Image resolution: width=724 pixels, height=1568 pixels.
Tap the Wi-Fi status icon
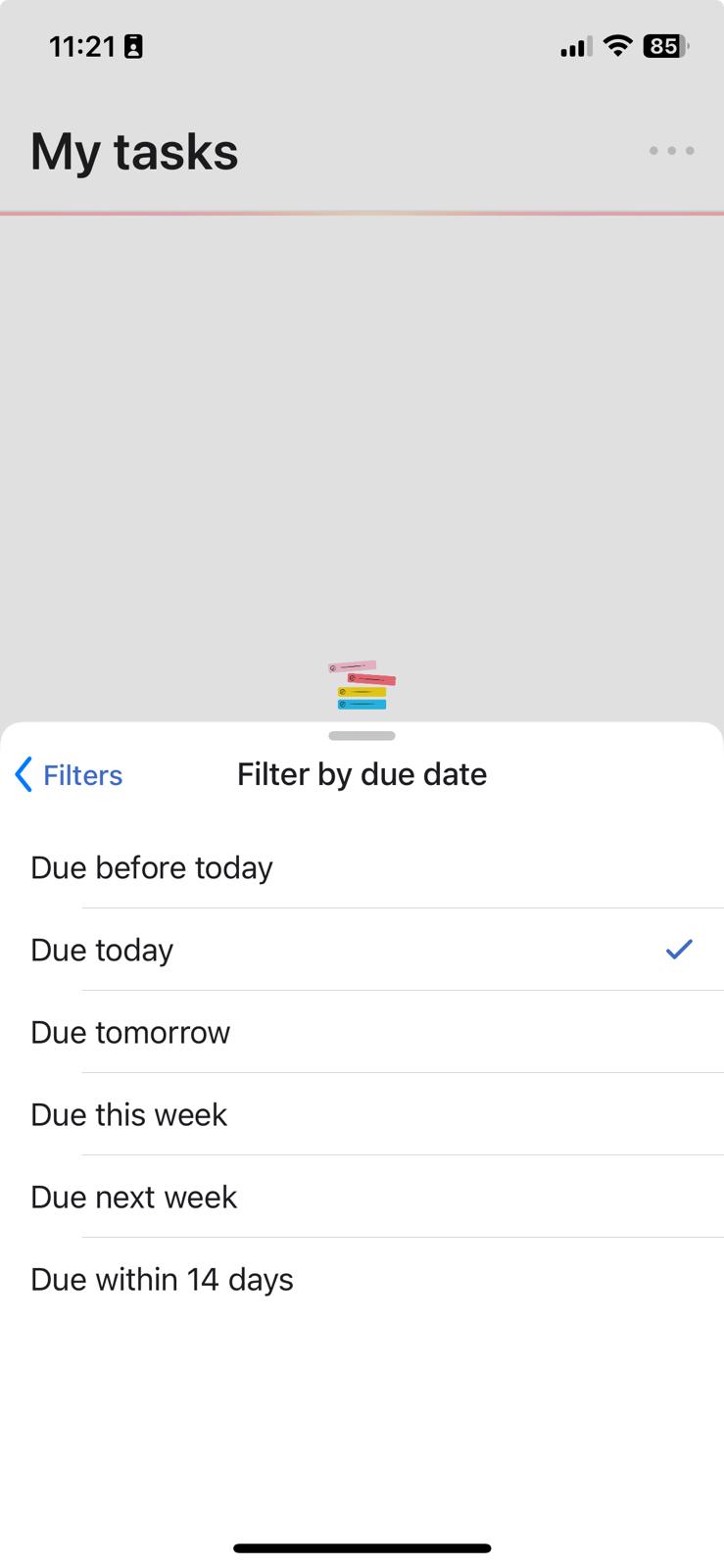click(x=617, y=46)
